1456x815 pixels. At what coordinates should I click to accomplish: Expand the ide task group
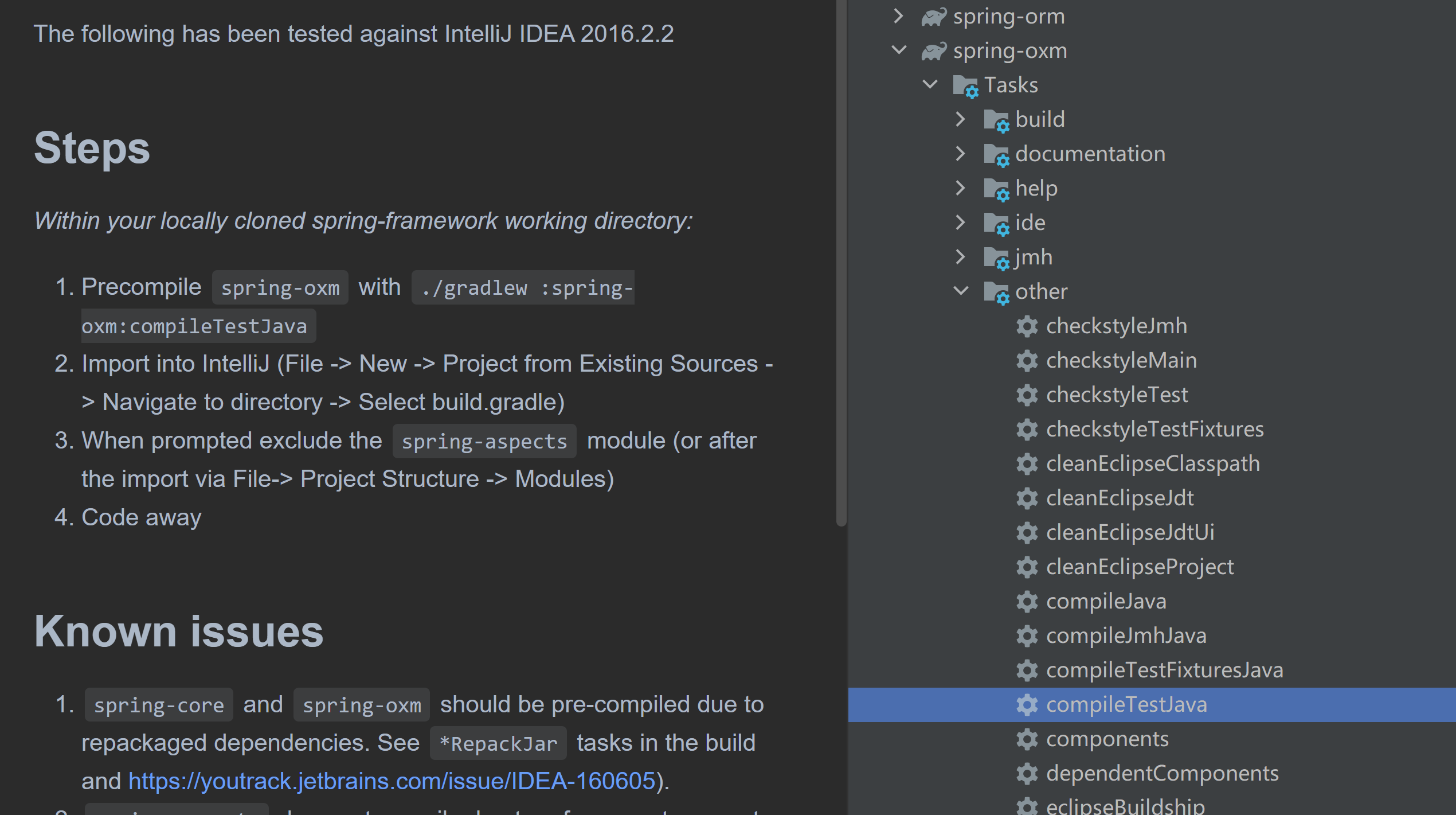pyautogui.click(x=961, y=223)
